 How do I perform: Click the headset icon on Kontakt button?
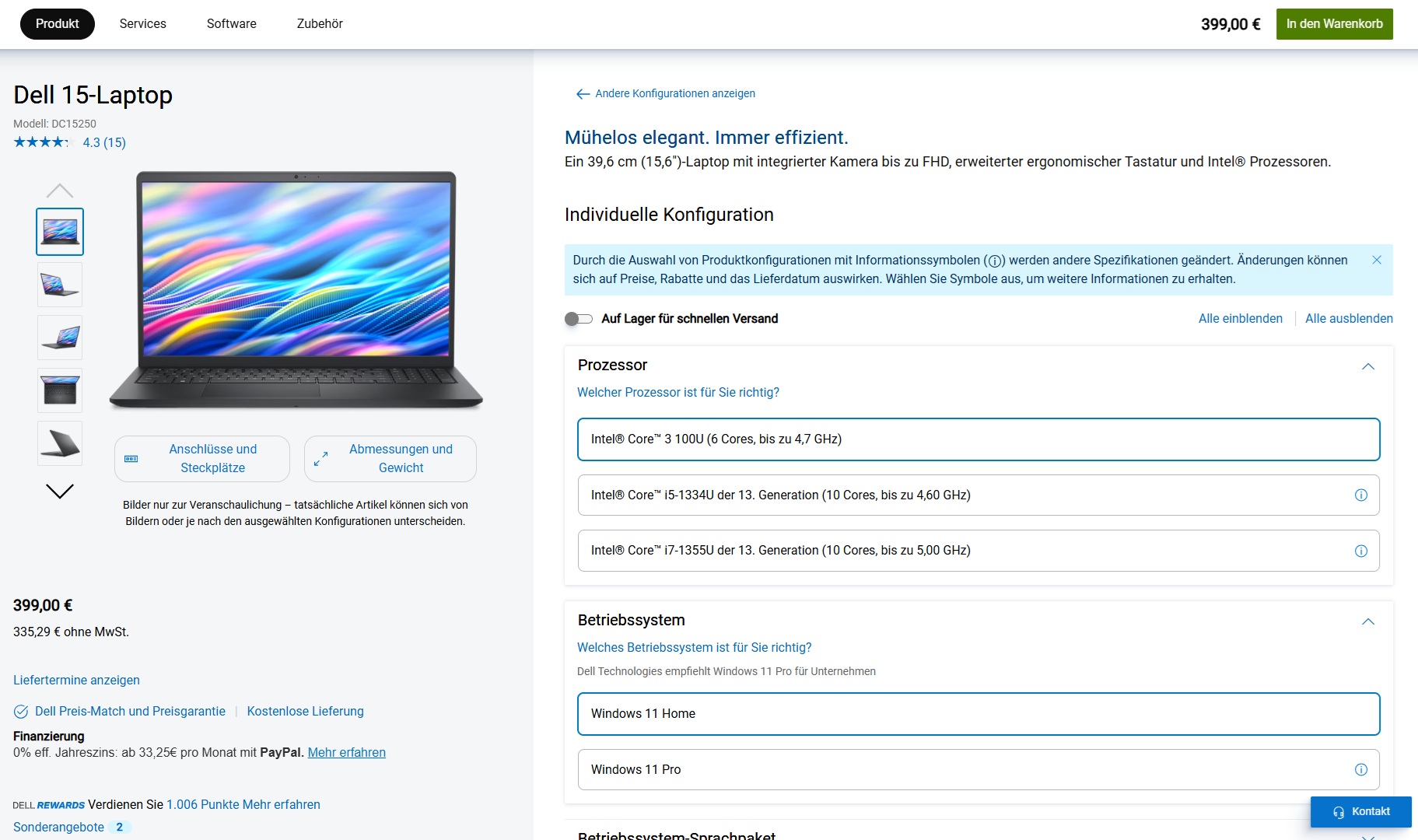tap(1339, 812)
